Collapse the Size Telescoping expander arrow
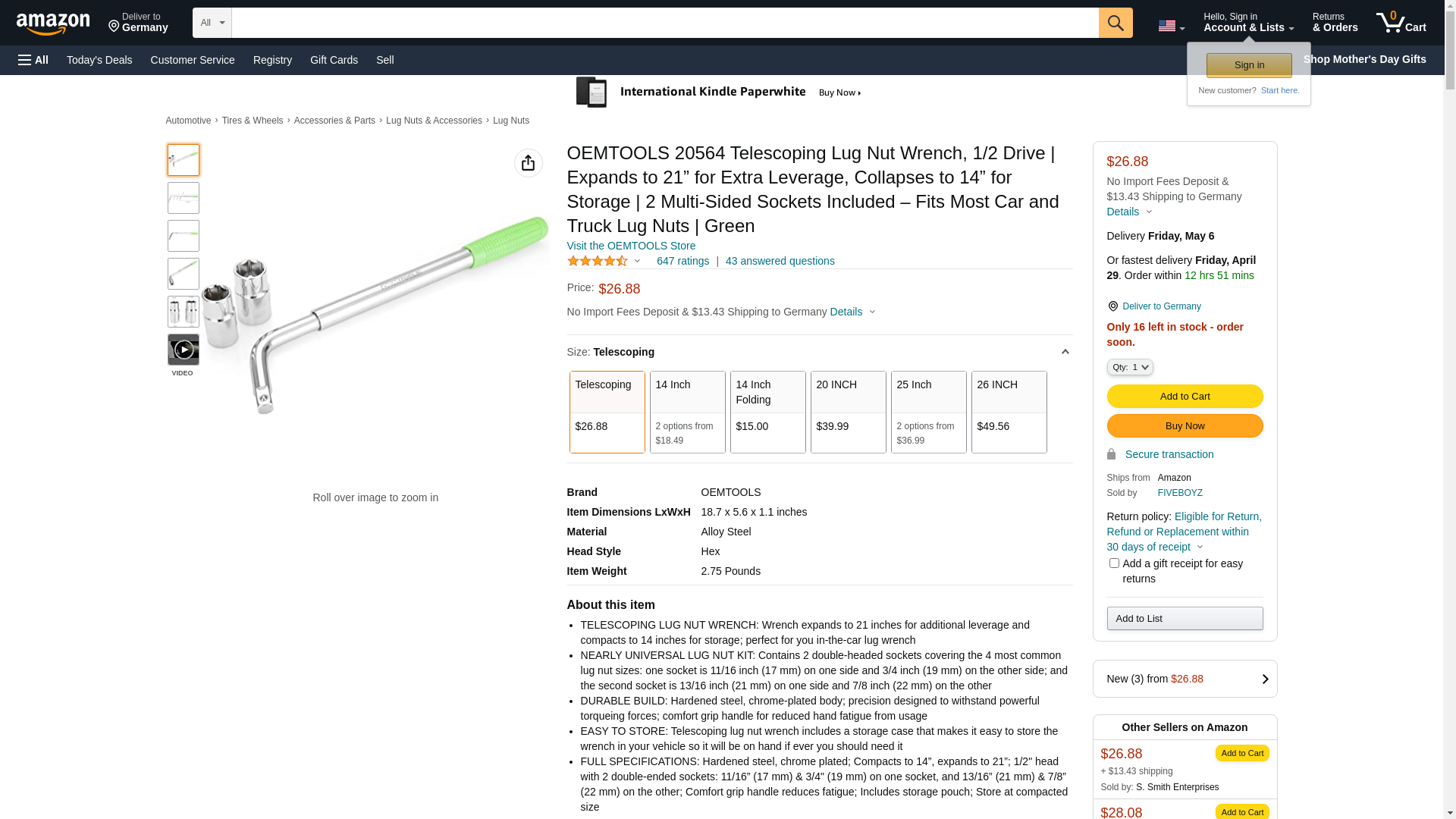Image resolution: width=1456 pixels, height=819 pixels. [x=1065, y=352]
